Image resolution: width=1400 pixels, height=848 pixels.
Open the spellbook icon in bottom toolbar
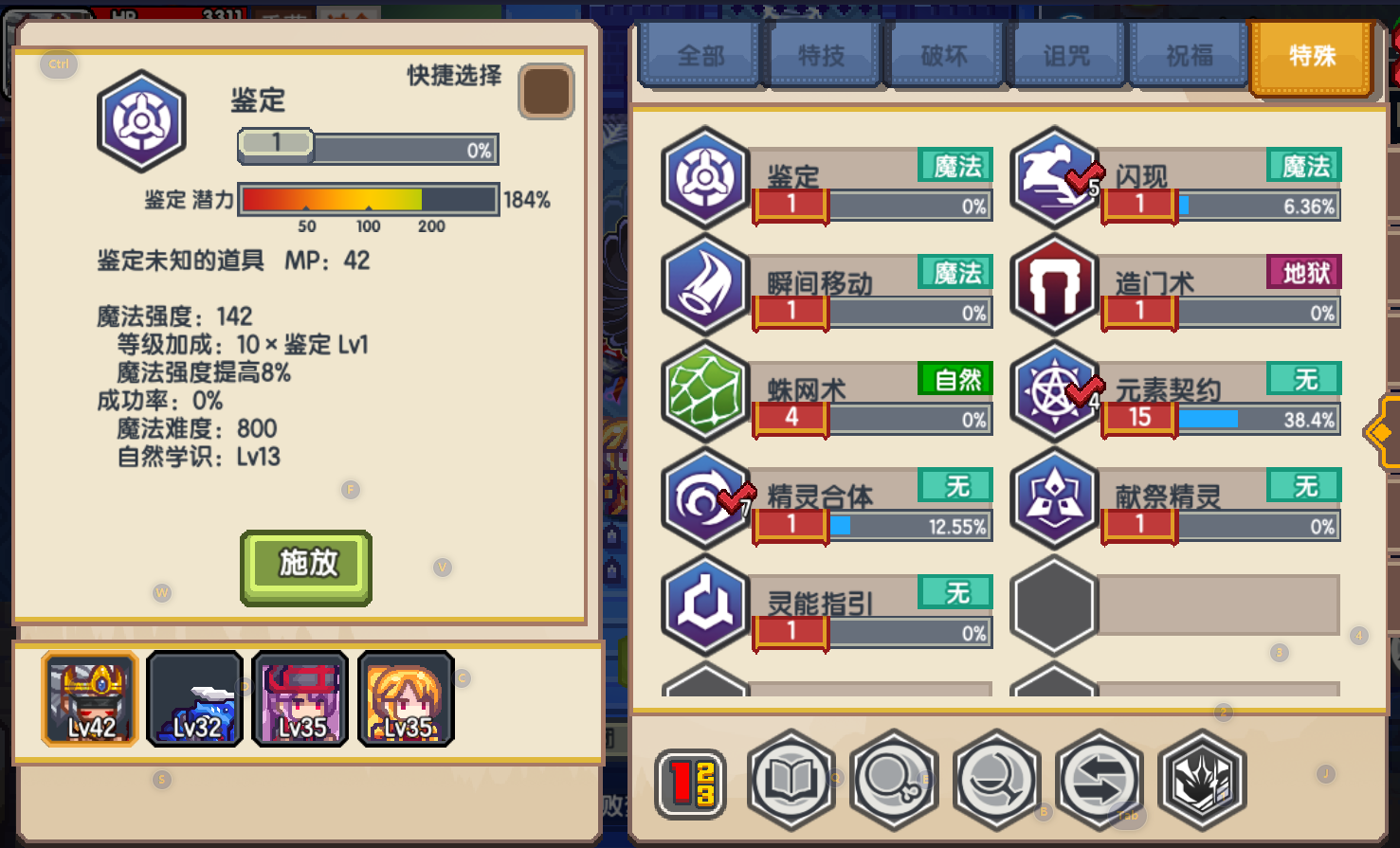click(791, 781)
